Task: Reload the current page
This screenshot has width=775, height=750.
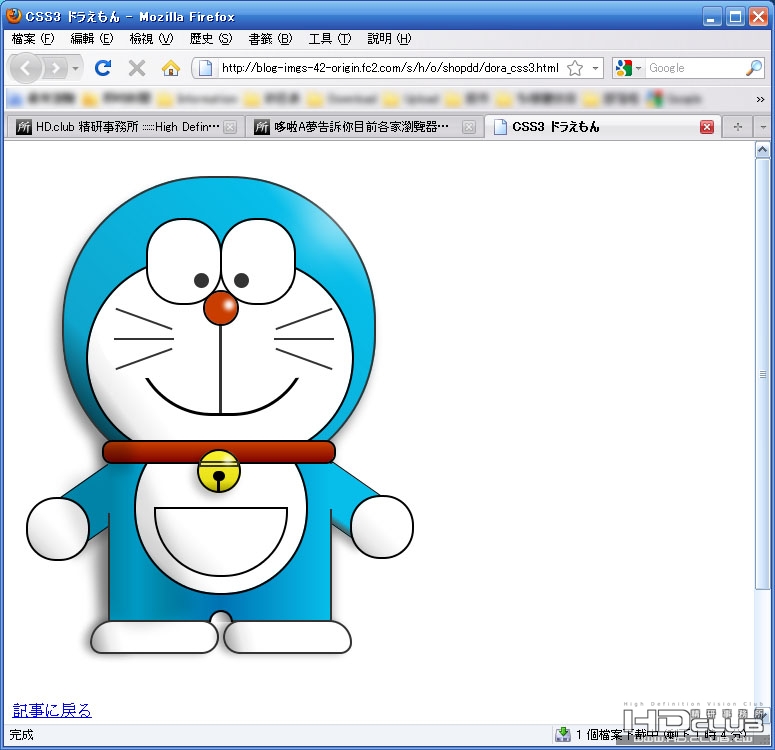Action: coord(102,68)
